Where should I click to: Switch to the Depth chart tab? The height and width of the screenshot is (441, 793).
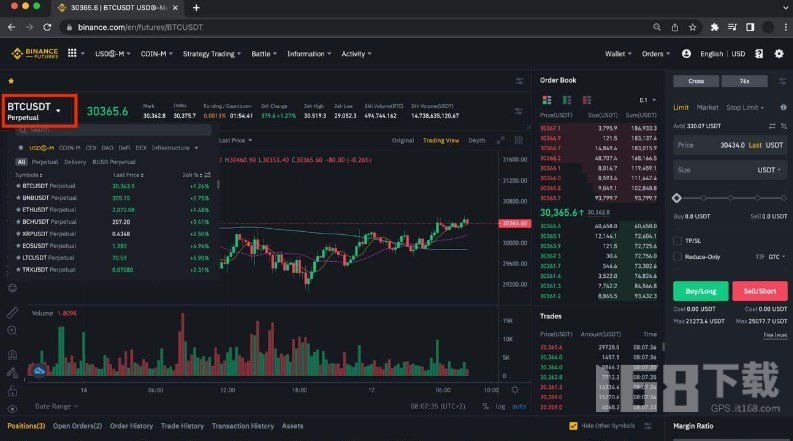[476, 141]
